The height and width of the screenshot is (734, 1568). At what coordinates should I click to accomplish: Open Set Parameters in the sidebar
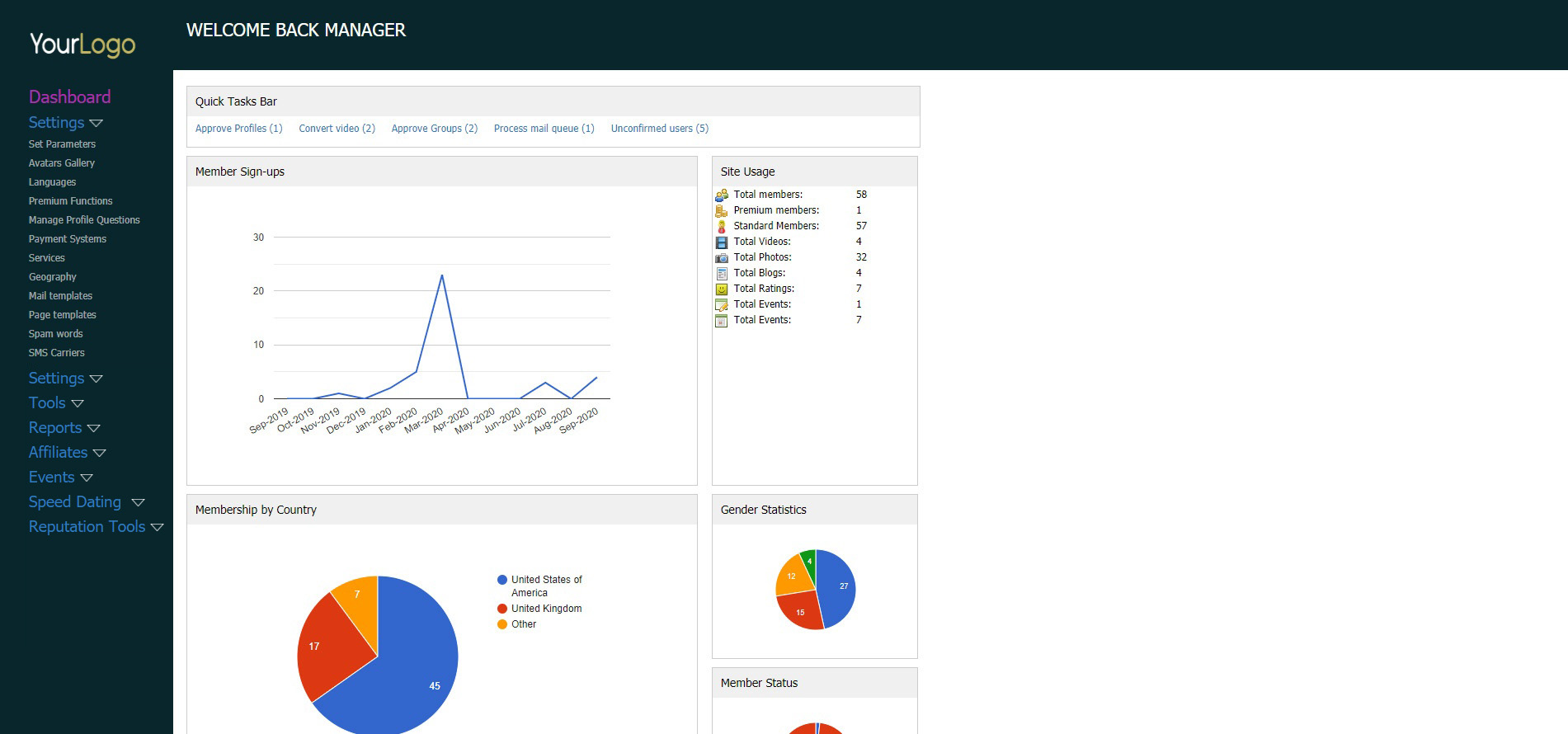click(x=62, y=144)
